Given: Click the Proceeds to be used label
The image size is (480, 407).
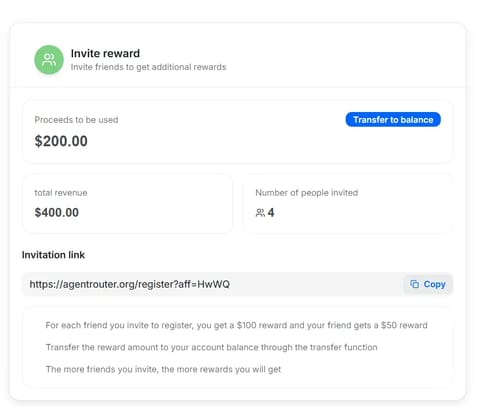Looking at the screenshot, I should click(x=76, y=120).
